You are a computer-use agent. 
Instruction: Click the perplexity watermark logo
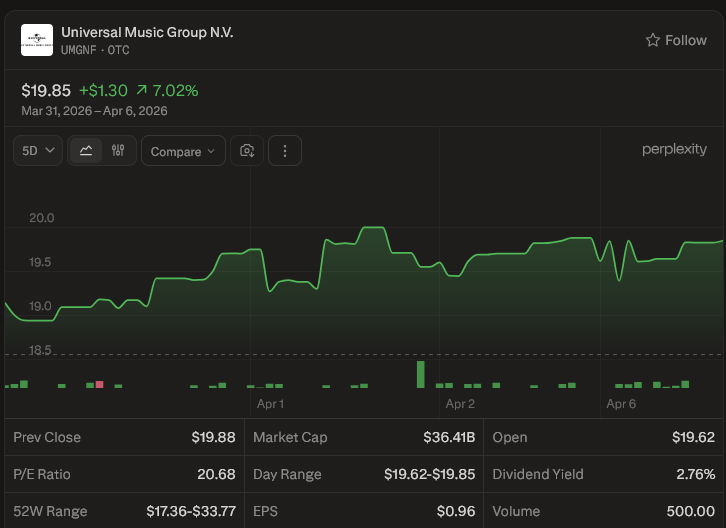click(674, 149)
